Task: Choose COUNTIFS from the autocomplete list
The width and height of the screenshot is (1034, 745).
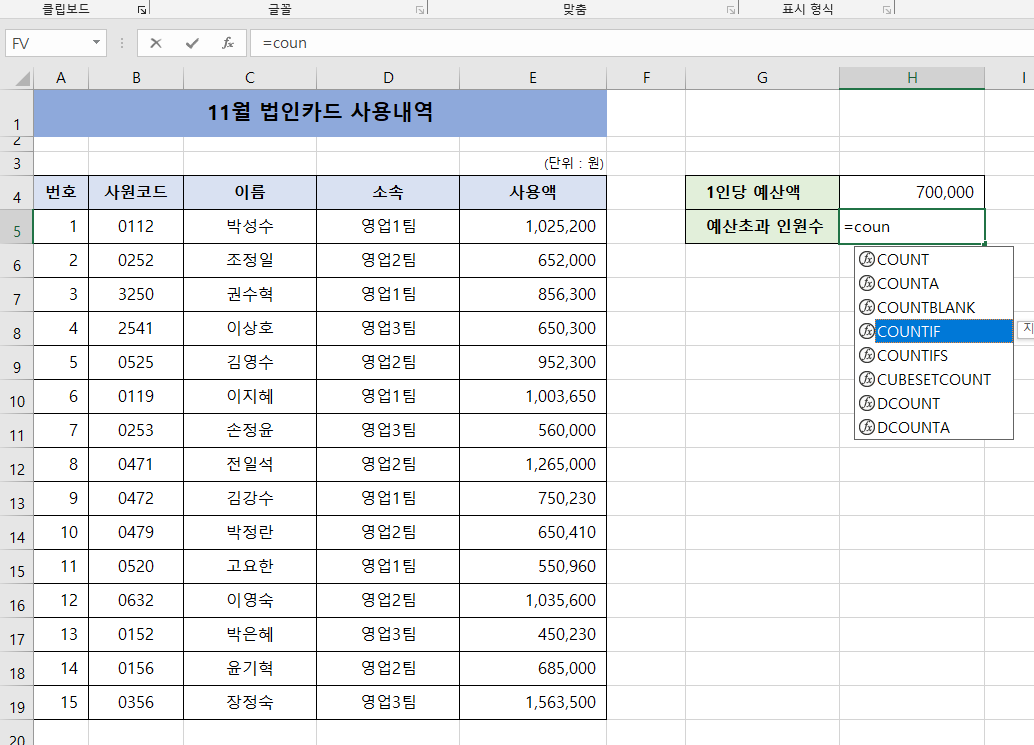Action: pos(934,356)
